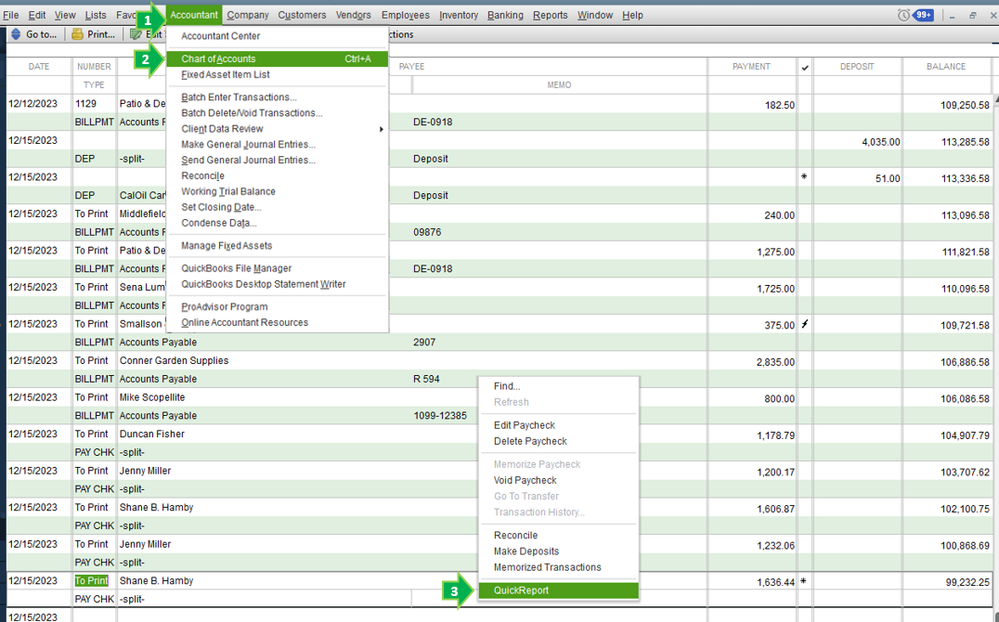Toggle cleared status on 51.00 deposit row
The width and height of the screenshot is (999, 622).
pyautogui.click(x=805, y=177)
